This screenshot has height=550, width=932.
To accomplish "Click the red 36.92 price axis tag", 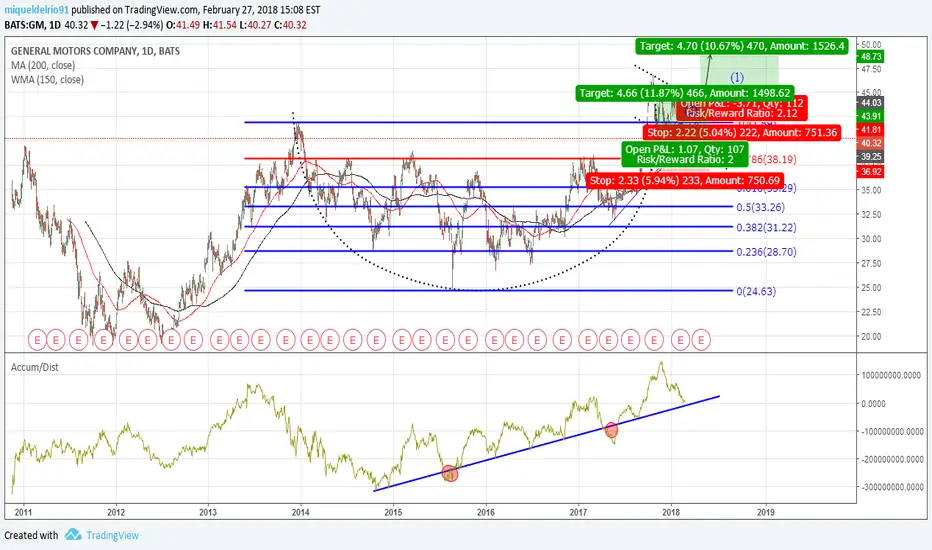I will pyautogui.click(x=871, y=172).
